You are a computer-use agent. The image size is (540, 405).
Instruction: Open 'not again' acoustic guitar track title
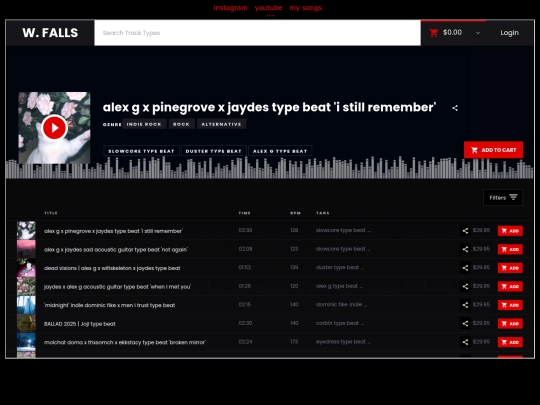pyautogui.click(x=116, y=250)
